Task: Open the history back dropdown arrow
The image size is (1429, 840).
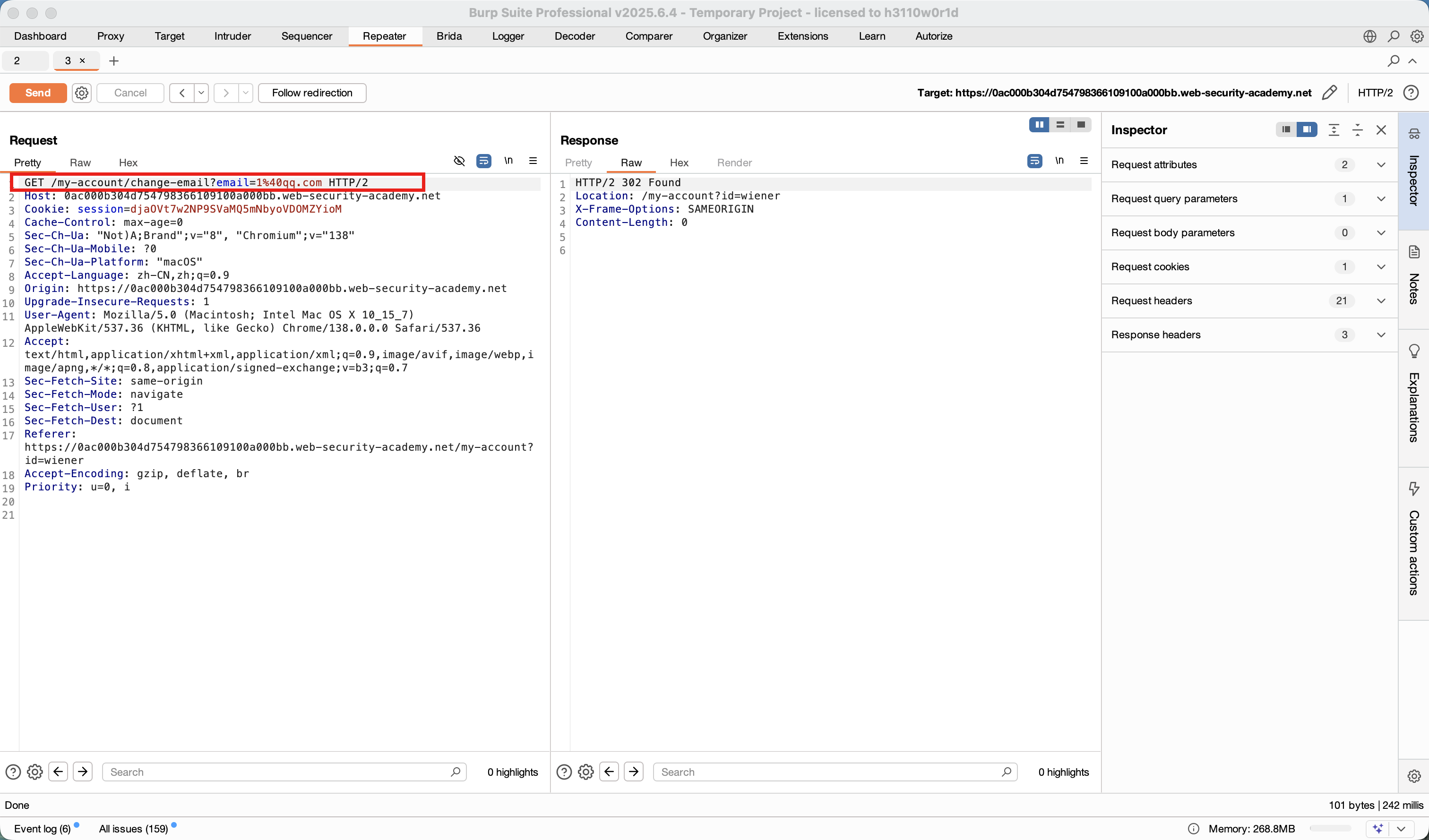Action: tap(201, 93)
